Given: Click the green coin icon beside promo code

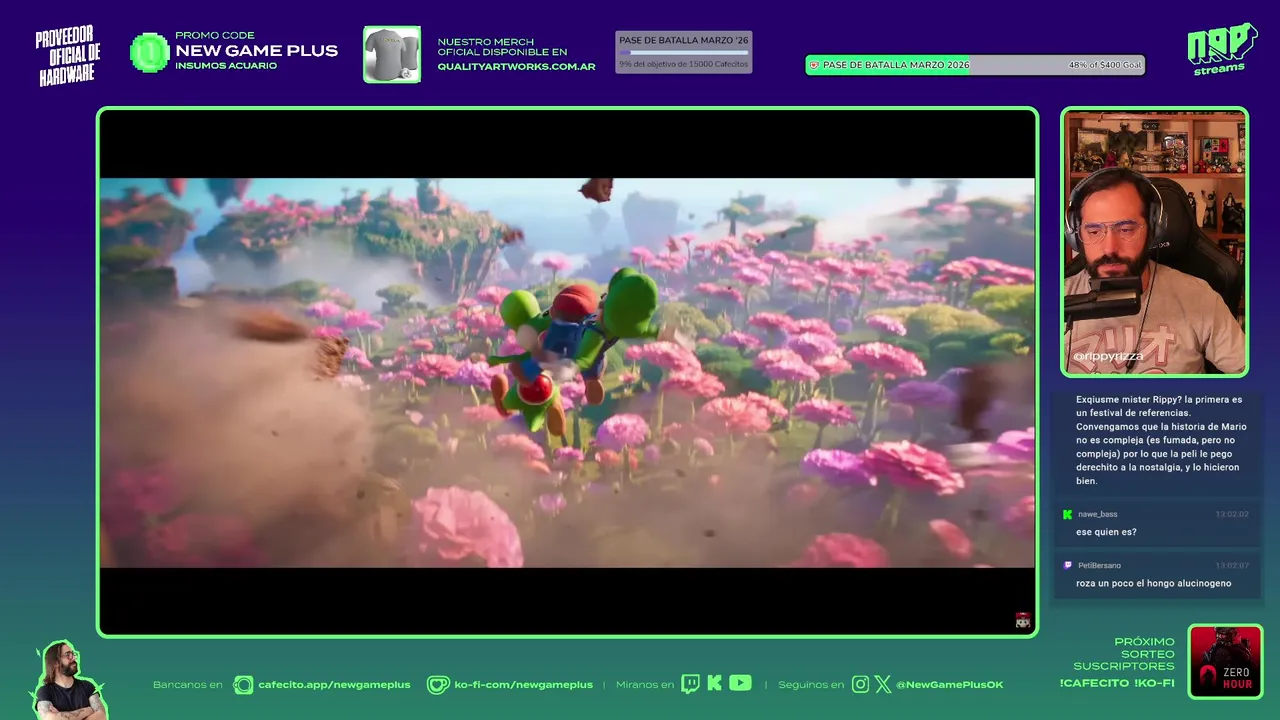Looking at the screenshot, I should click(x=150, y=53).
